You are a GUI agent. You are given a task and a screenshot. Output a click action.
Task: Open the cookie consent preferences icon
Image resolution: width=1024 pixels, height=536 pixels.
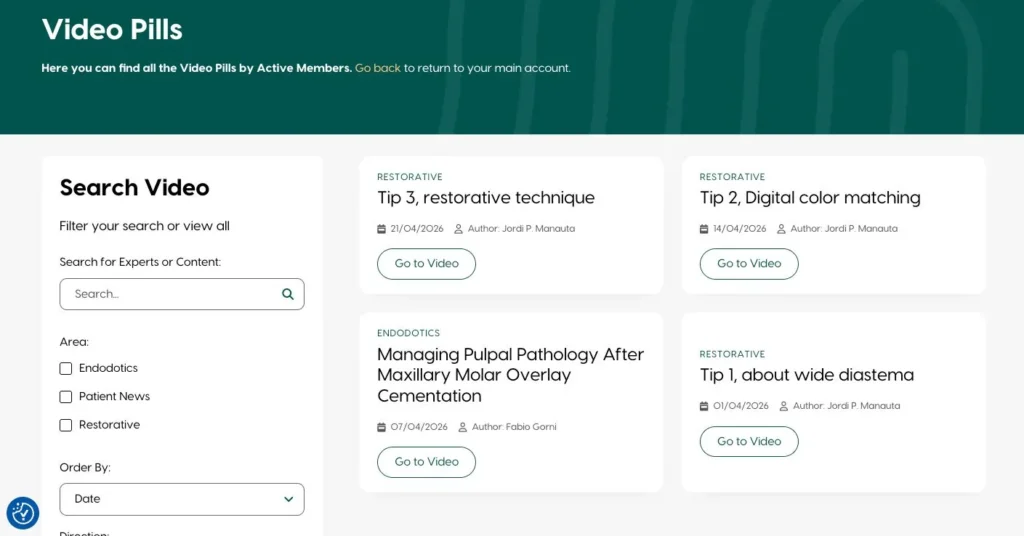[23, 513]
